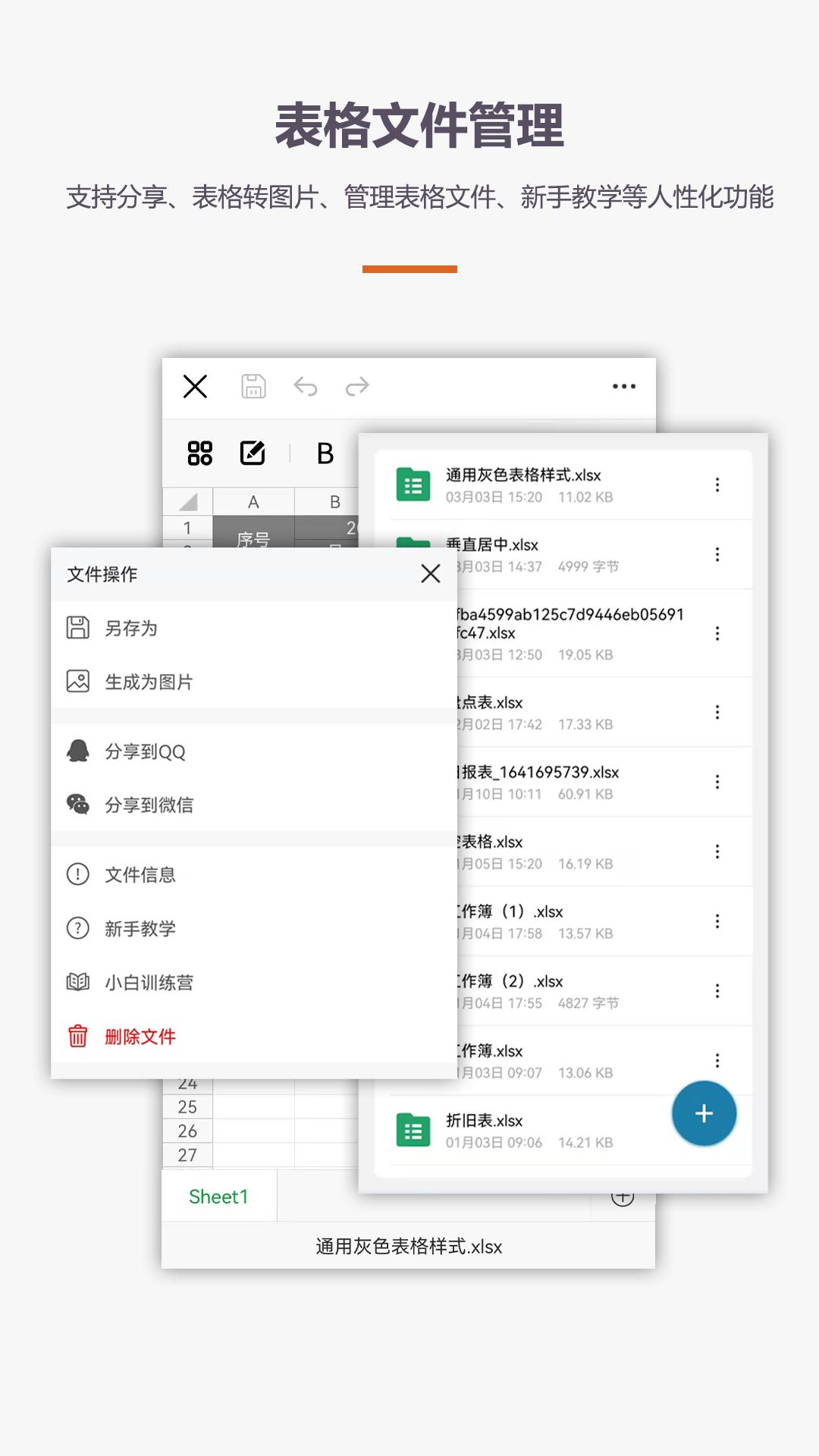Screen dimensions: 819x1456
Task: Tap the edit pencil icon
Action: (x=253, y=453)
